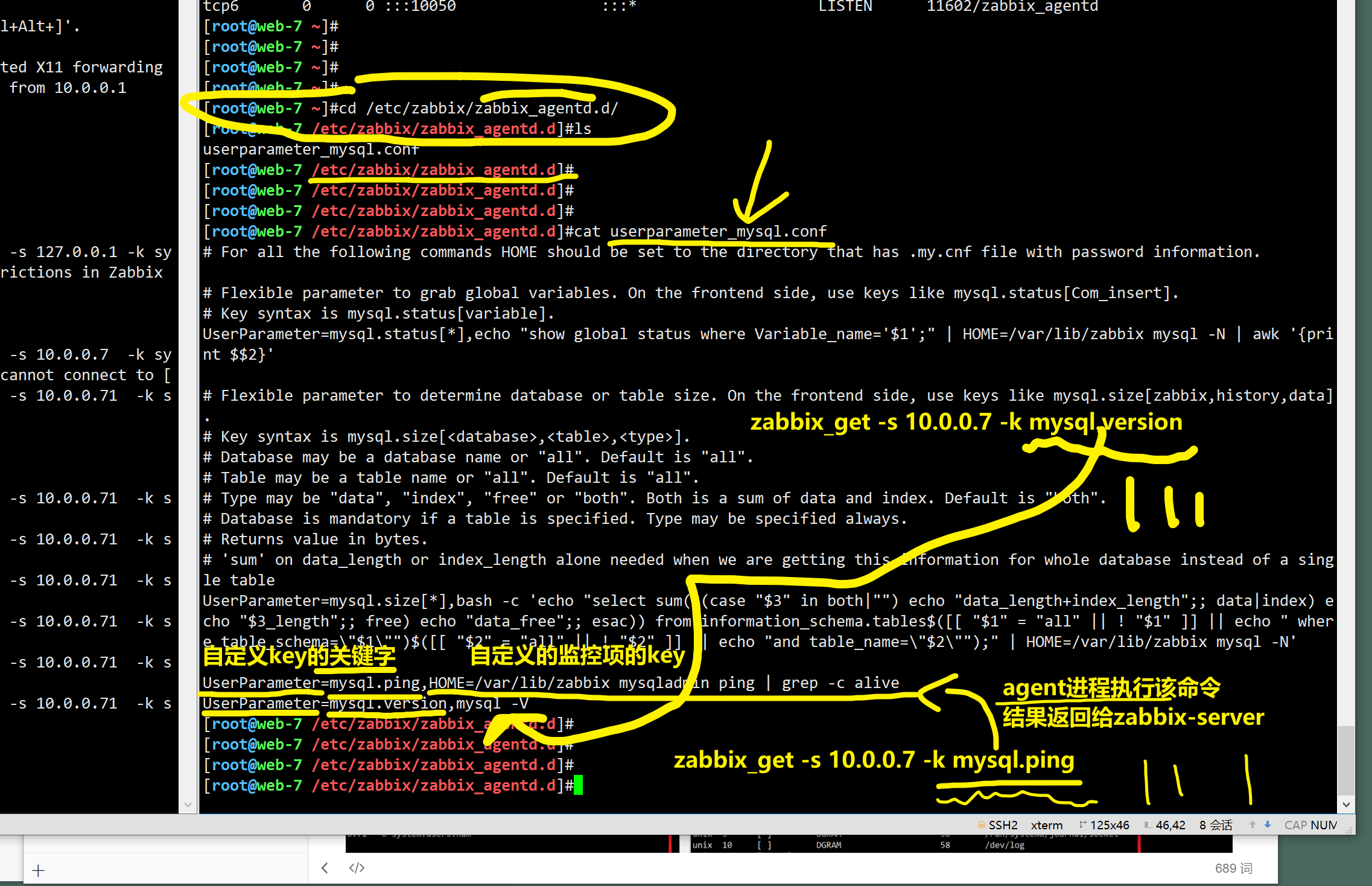
Task: Click the '# Key syntax is mysql.size' comment line
Action: [x=446, y=436]
